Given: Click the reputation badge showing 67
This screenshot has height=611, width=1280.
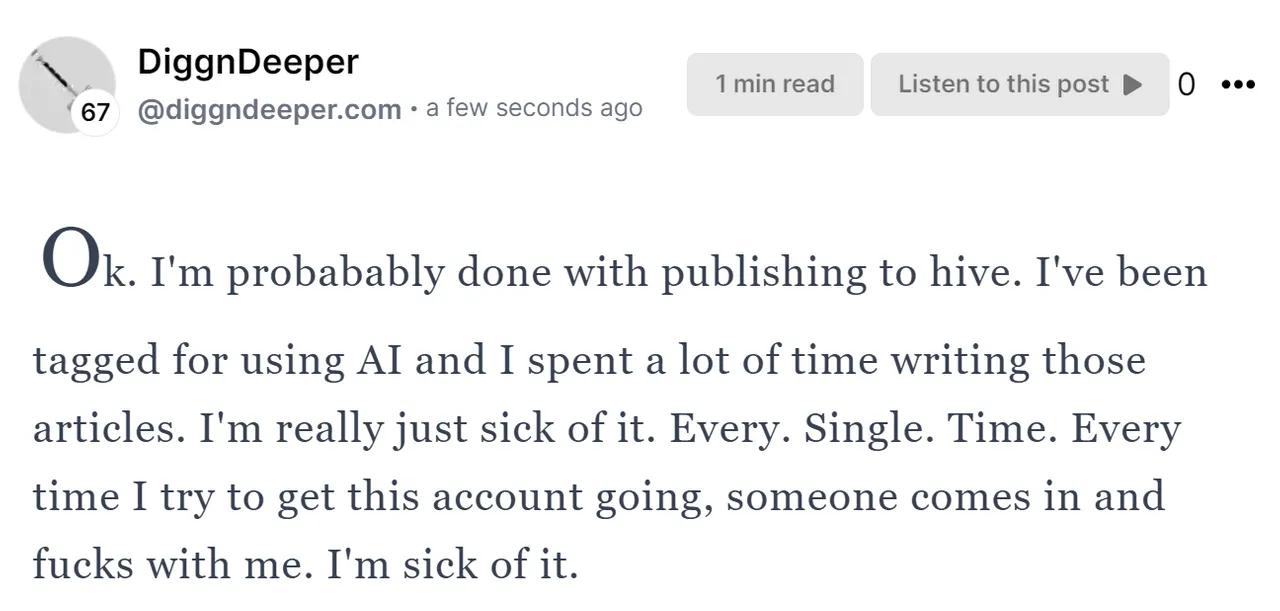Looking at the screenshot, I should (94, 112).
